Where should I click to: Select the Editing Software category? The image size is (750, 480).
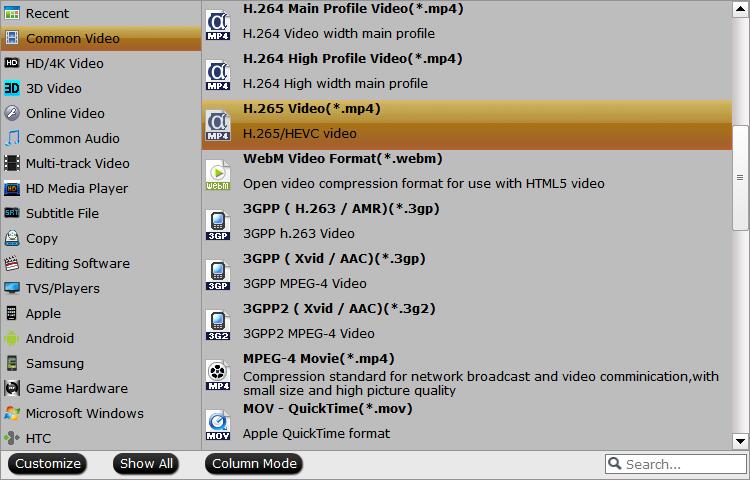pyautogui.click(x=77, y=263)
